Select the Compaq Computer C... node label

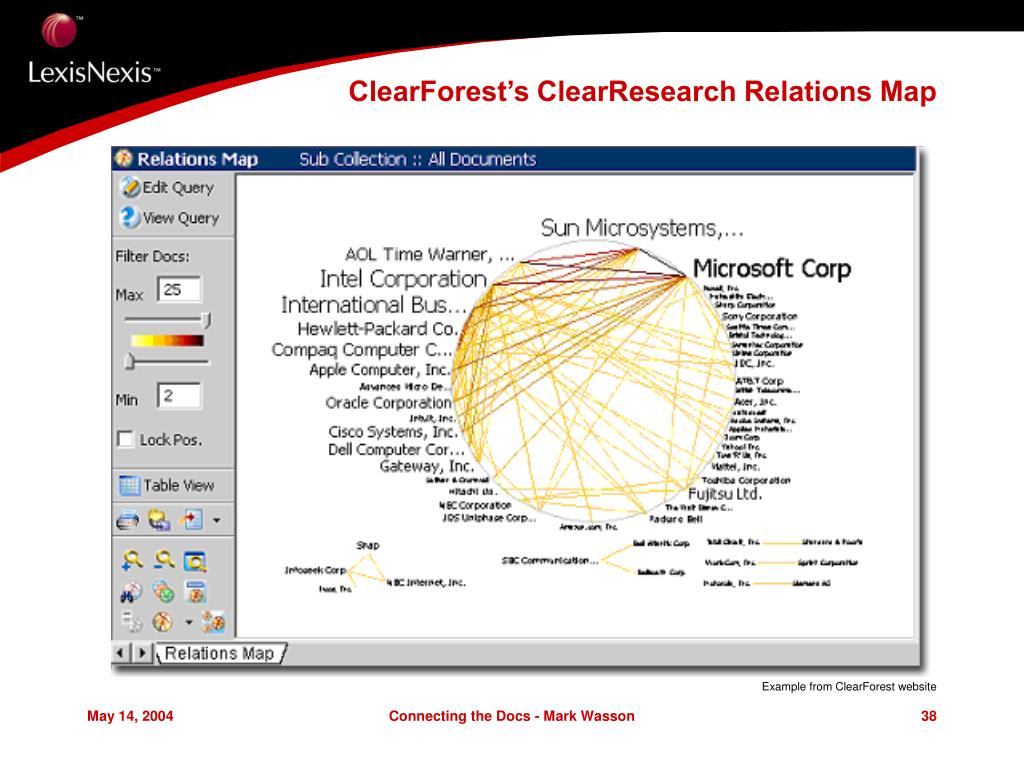tap(362, 350)
